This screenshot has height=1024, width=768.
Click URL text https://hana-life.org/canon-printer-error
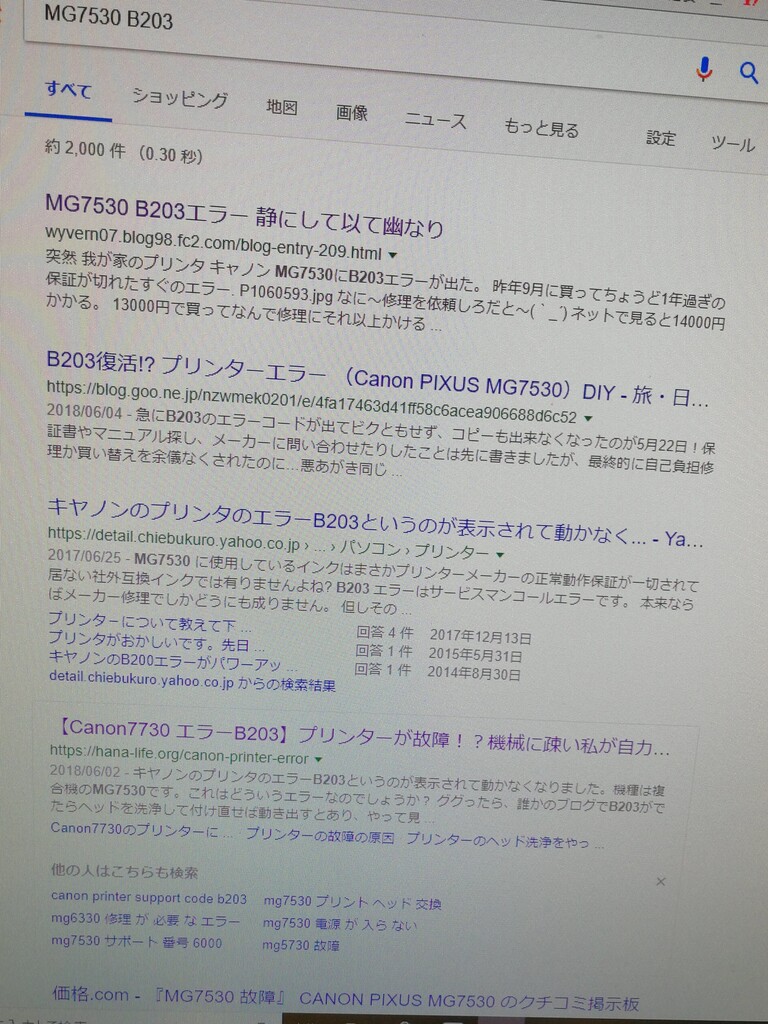tap(179, 756)
